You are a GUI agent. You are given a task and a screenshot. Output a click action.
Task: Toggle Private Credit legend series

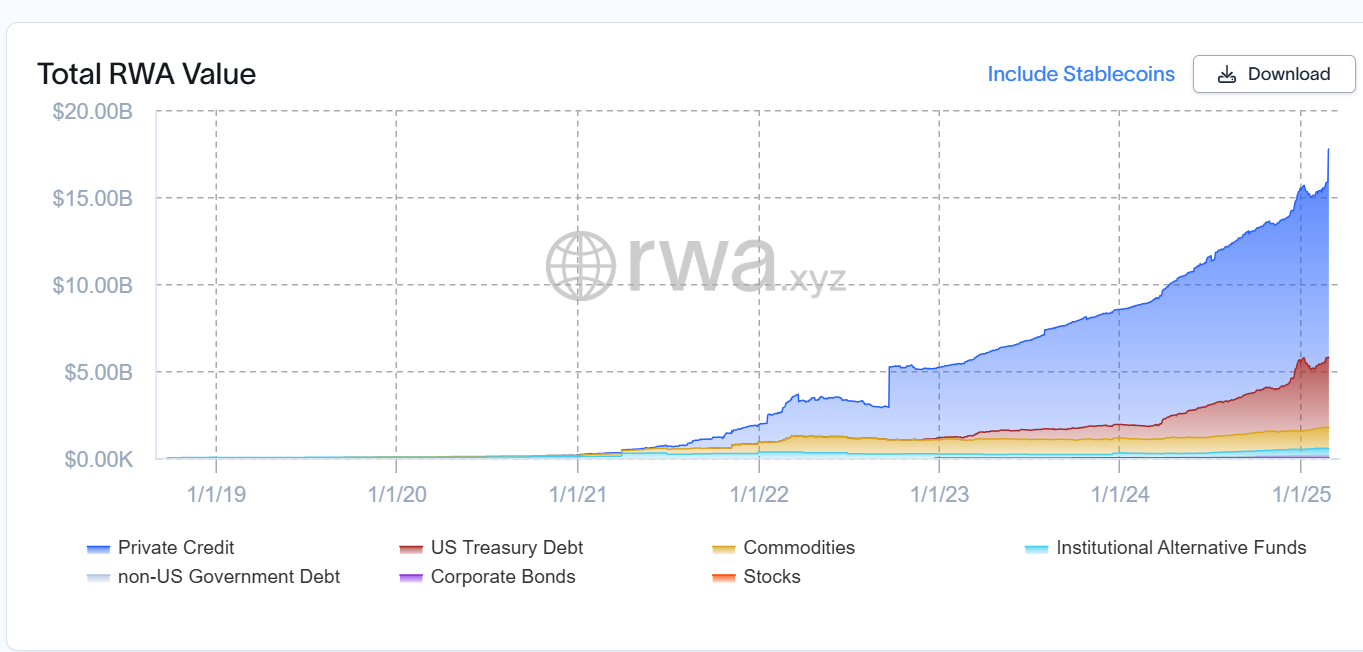tap(176, 547)
